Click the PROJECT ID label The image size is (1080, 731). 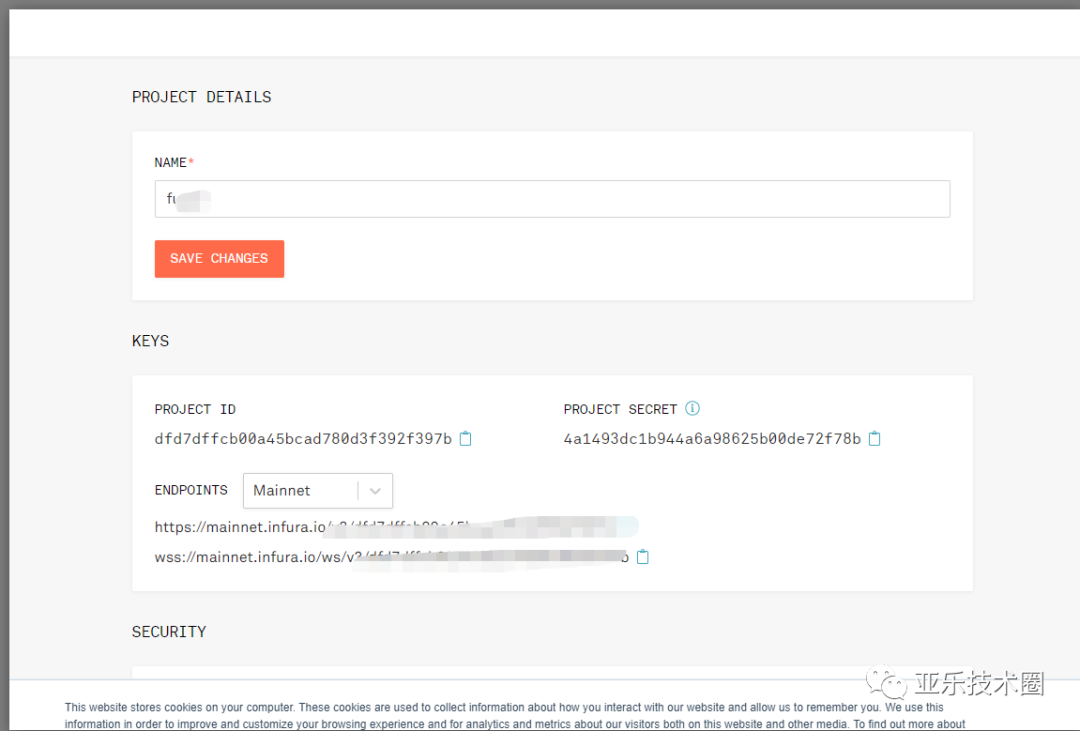tap(195, 409)
